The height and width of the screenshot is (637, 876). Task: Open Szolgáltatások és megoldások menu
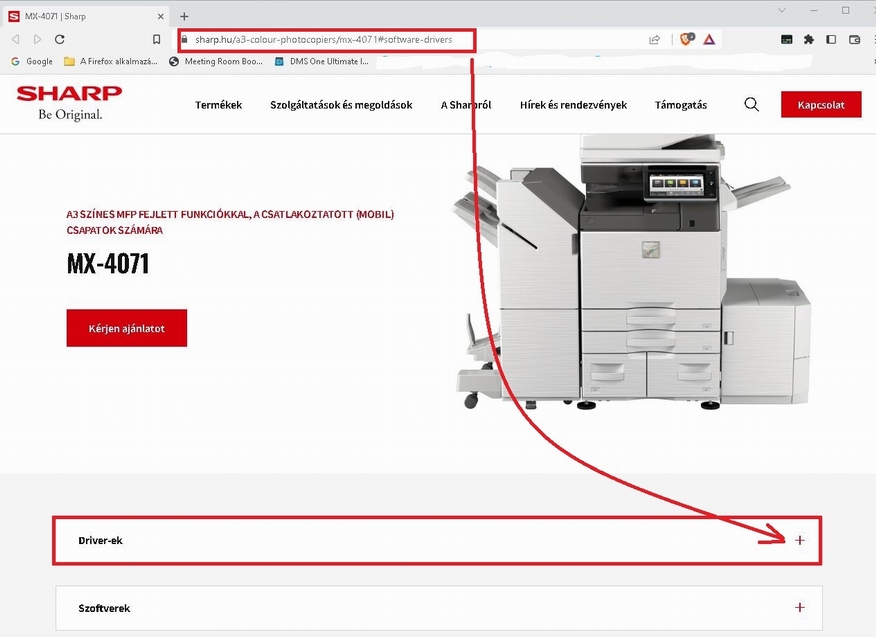(x=341, y=105)
